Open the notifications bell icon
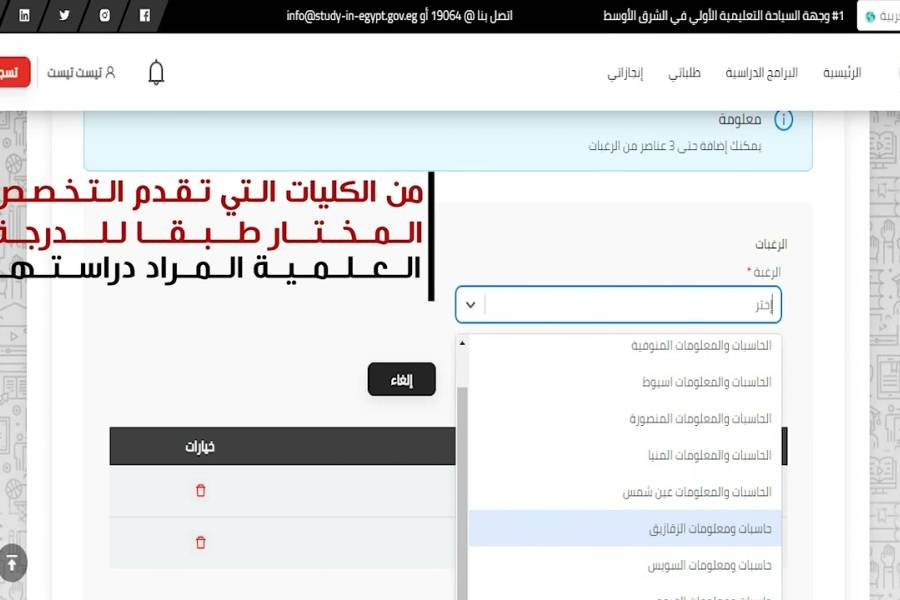Image resolution: width=900 pixels, height=600 pixels. 156,72
